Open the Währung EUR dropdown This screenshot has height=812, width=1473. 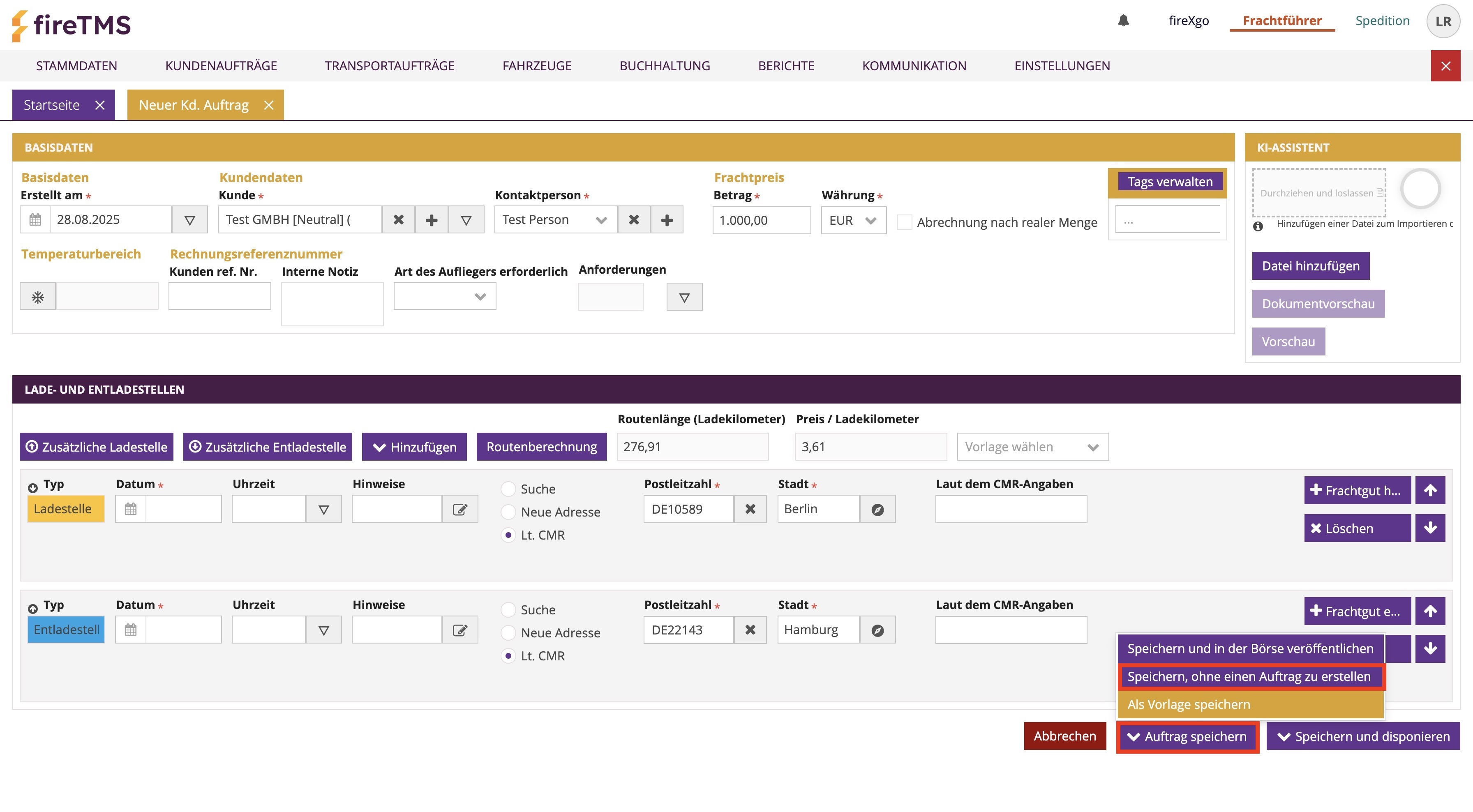pyautogui.click(x=853, y=221)
